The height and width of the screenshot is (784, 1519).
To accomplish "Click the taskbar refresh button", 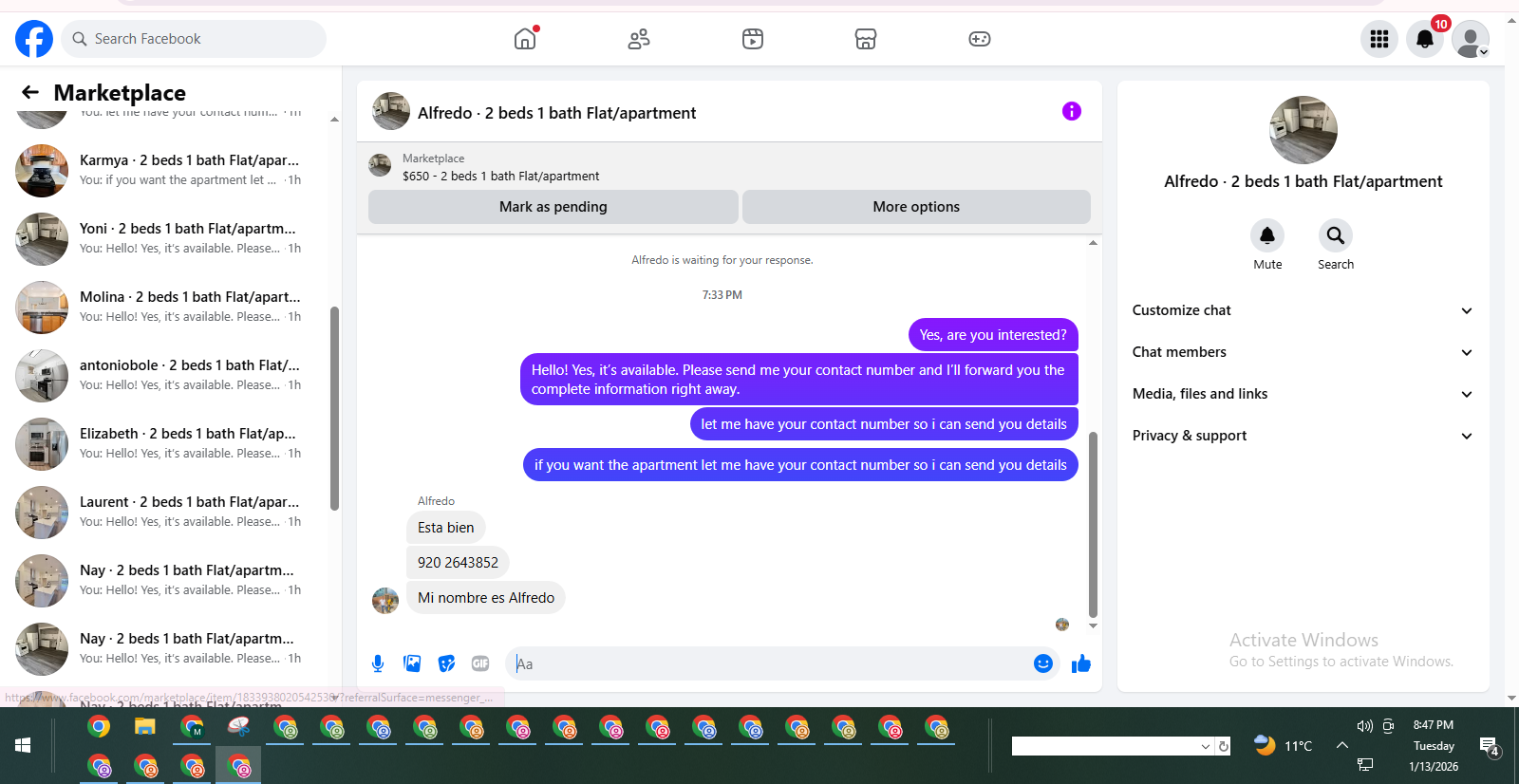I will pos(1224,746).
